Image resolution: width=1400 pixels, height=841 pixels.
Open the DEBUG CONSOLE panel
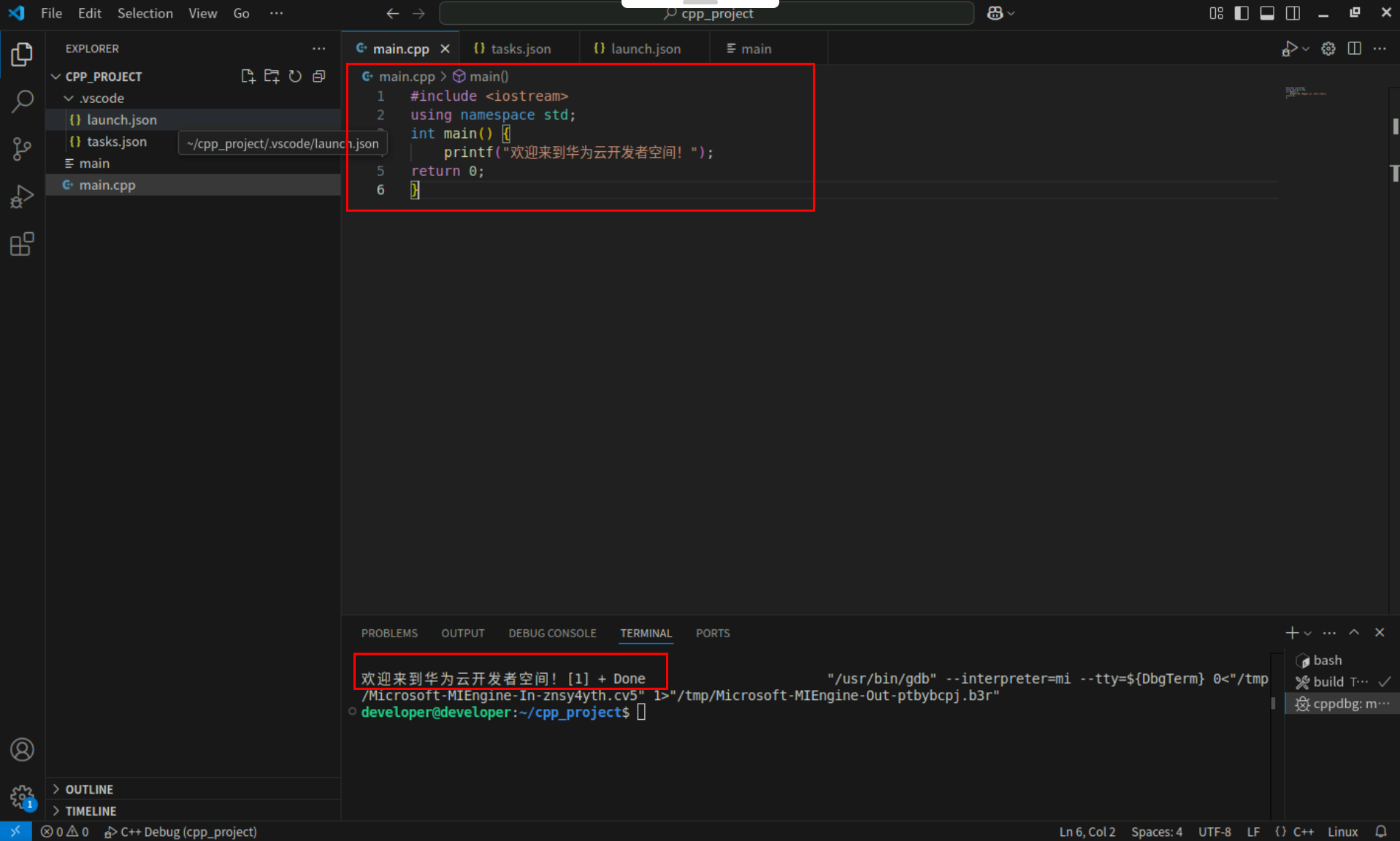[x=552, y=633]
